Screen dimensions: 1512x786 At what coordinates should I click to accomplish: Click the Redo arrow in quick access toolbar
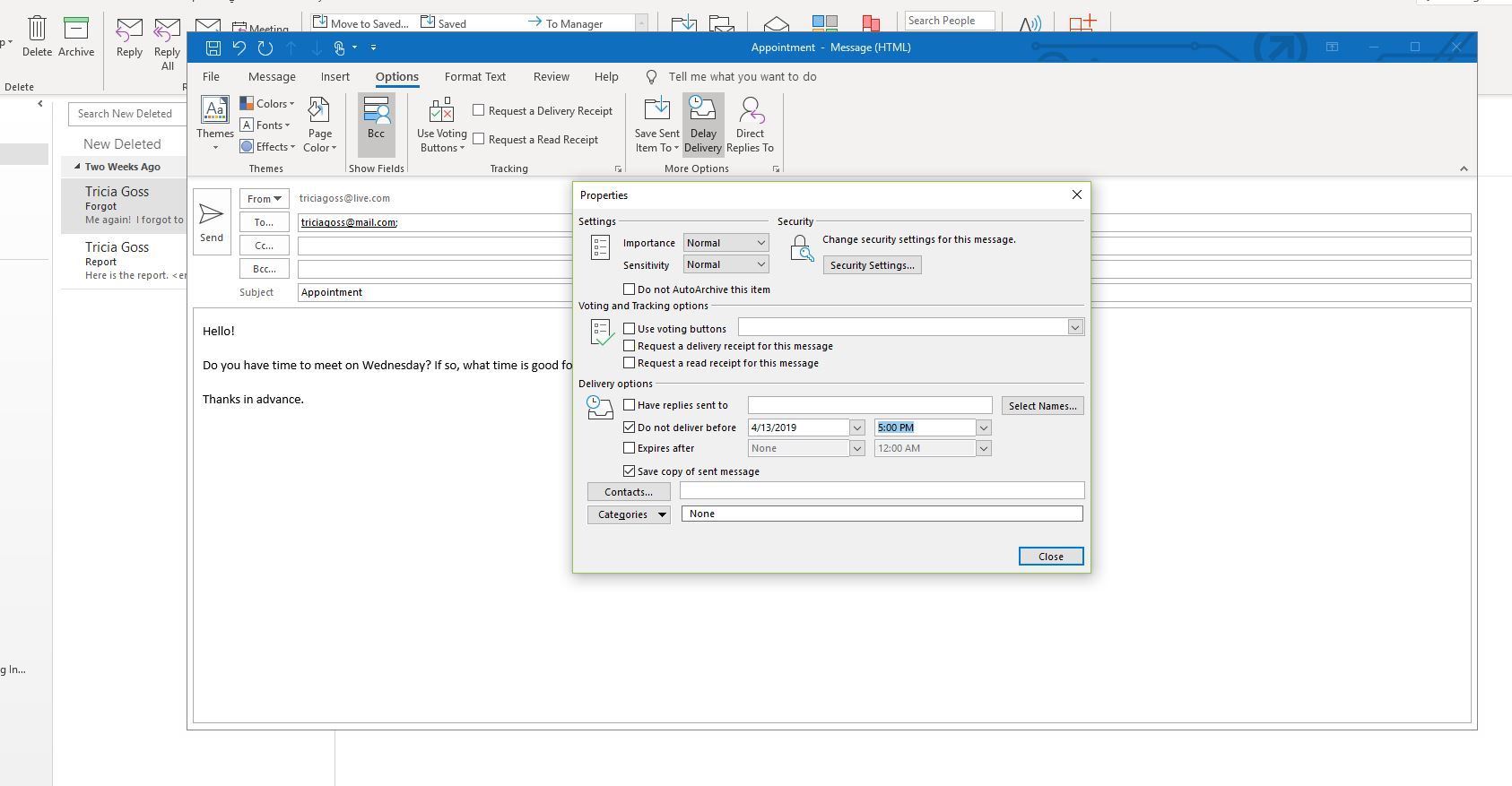click(x=265, y=48)
